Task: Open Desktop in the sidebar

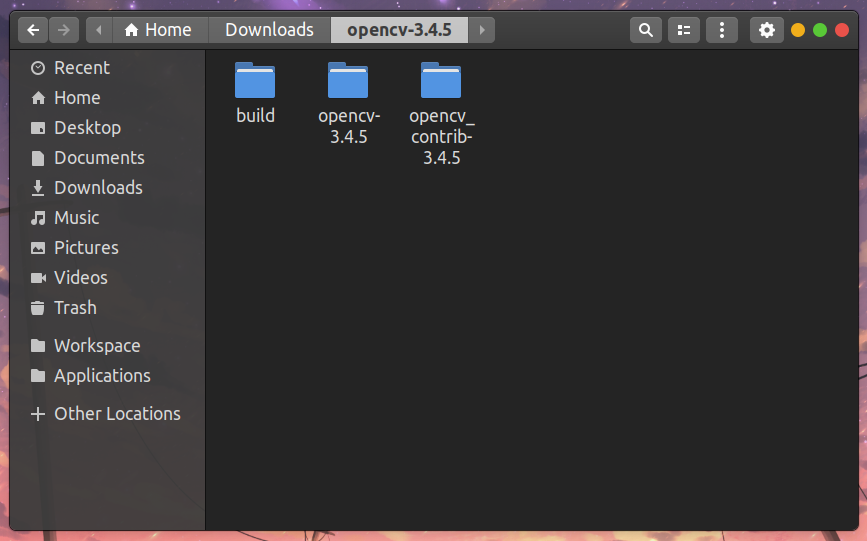Action: pos(107,128)
